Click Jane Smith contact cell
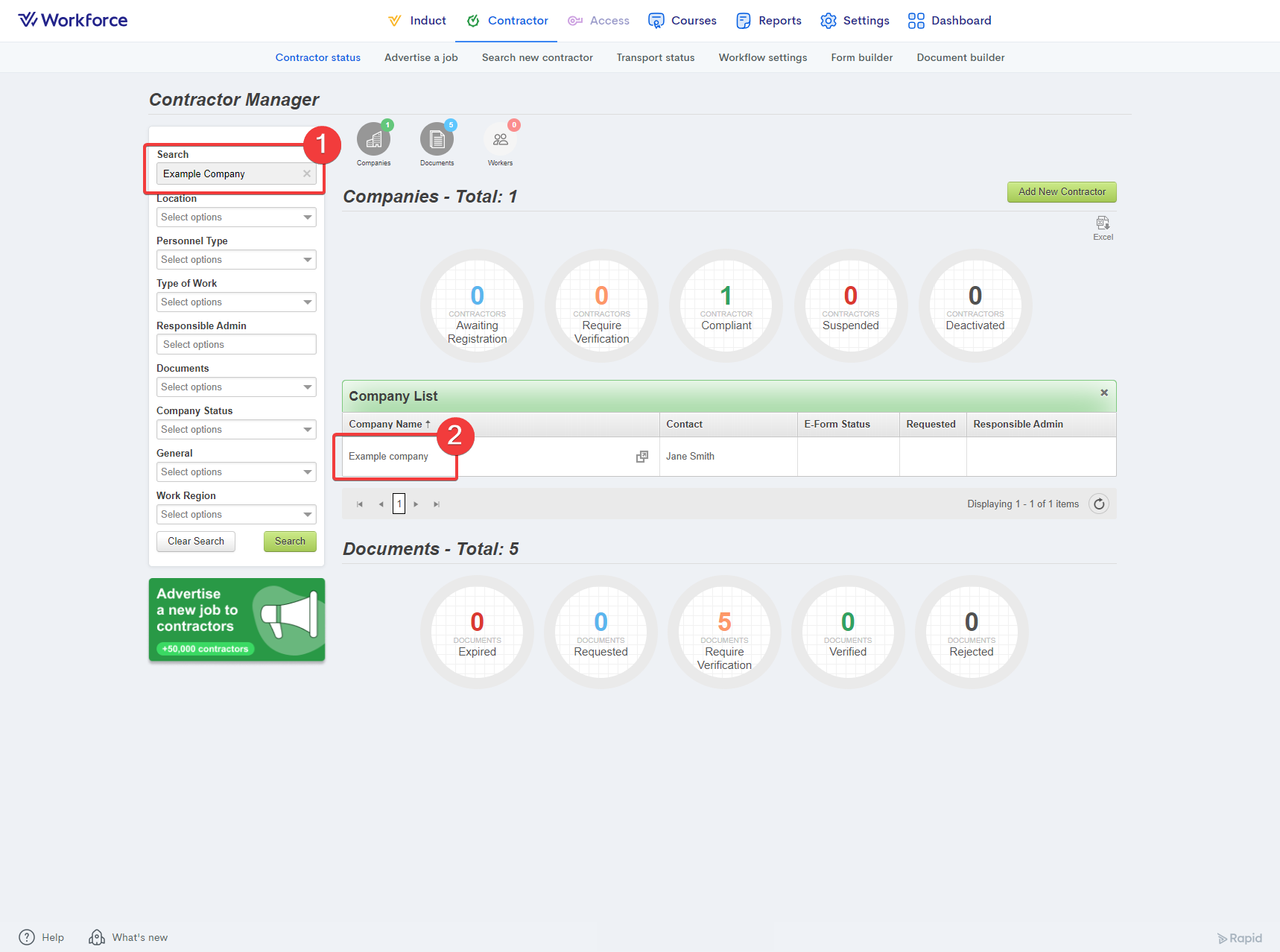 [x=728, y=456]
